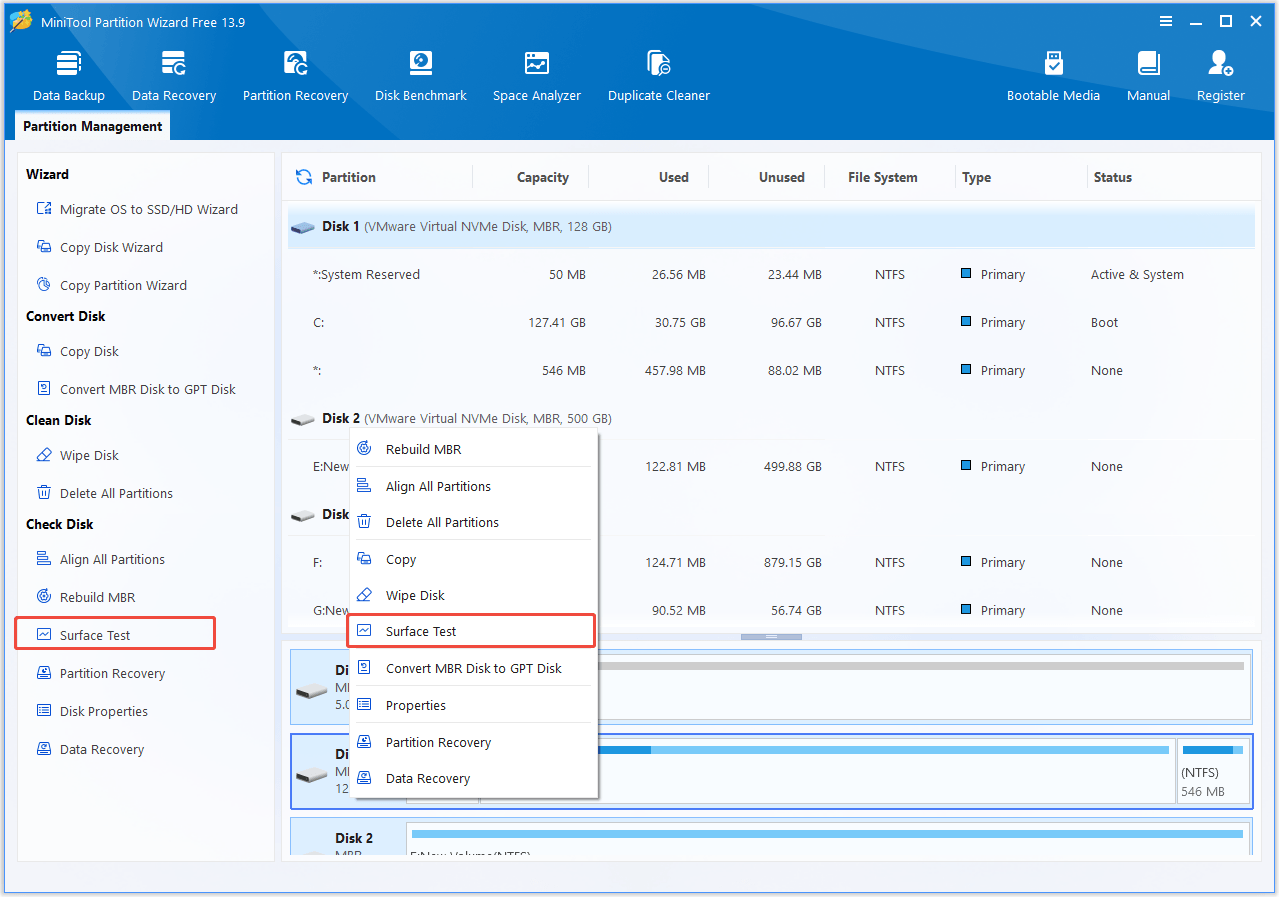Start Migrate OS to SSD/HD Wizard
1279x897 pixels.
coord(137,209)
